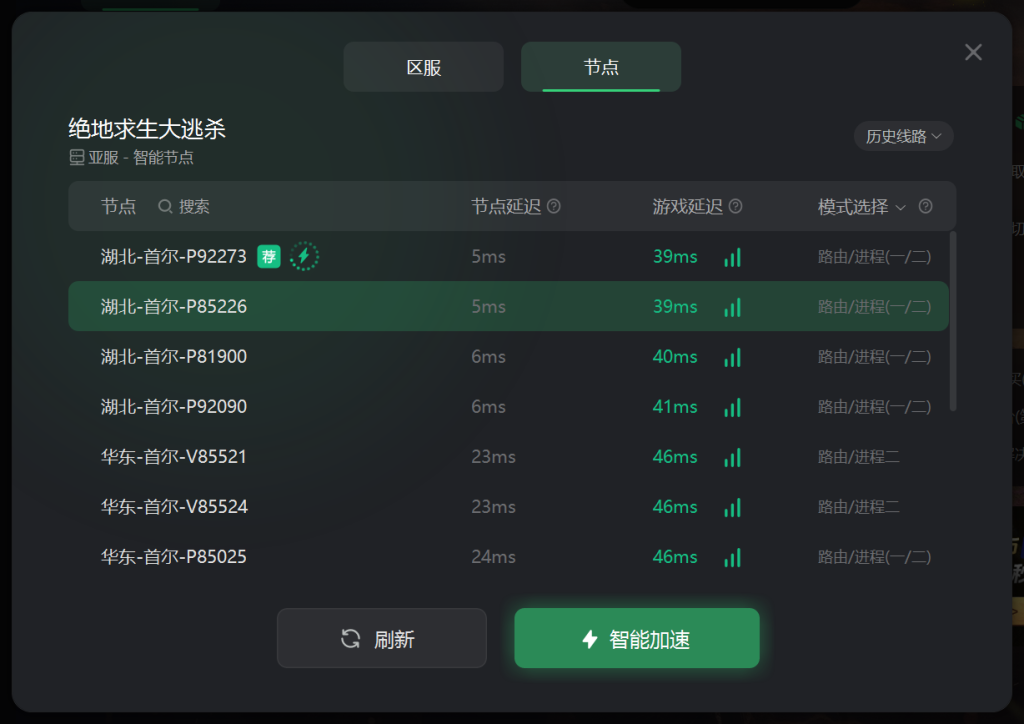Click the help icon next to 模式选择
The width and height of the screenshot is (1024, 724).
pyautogui.click(x=925, y=207)
